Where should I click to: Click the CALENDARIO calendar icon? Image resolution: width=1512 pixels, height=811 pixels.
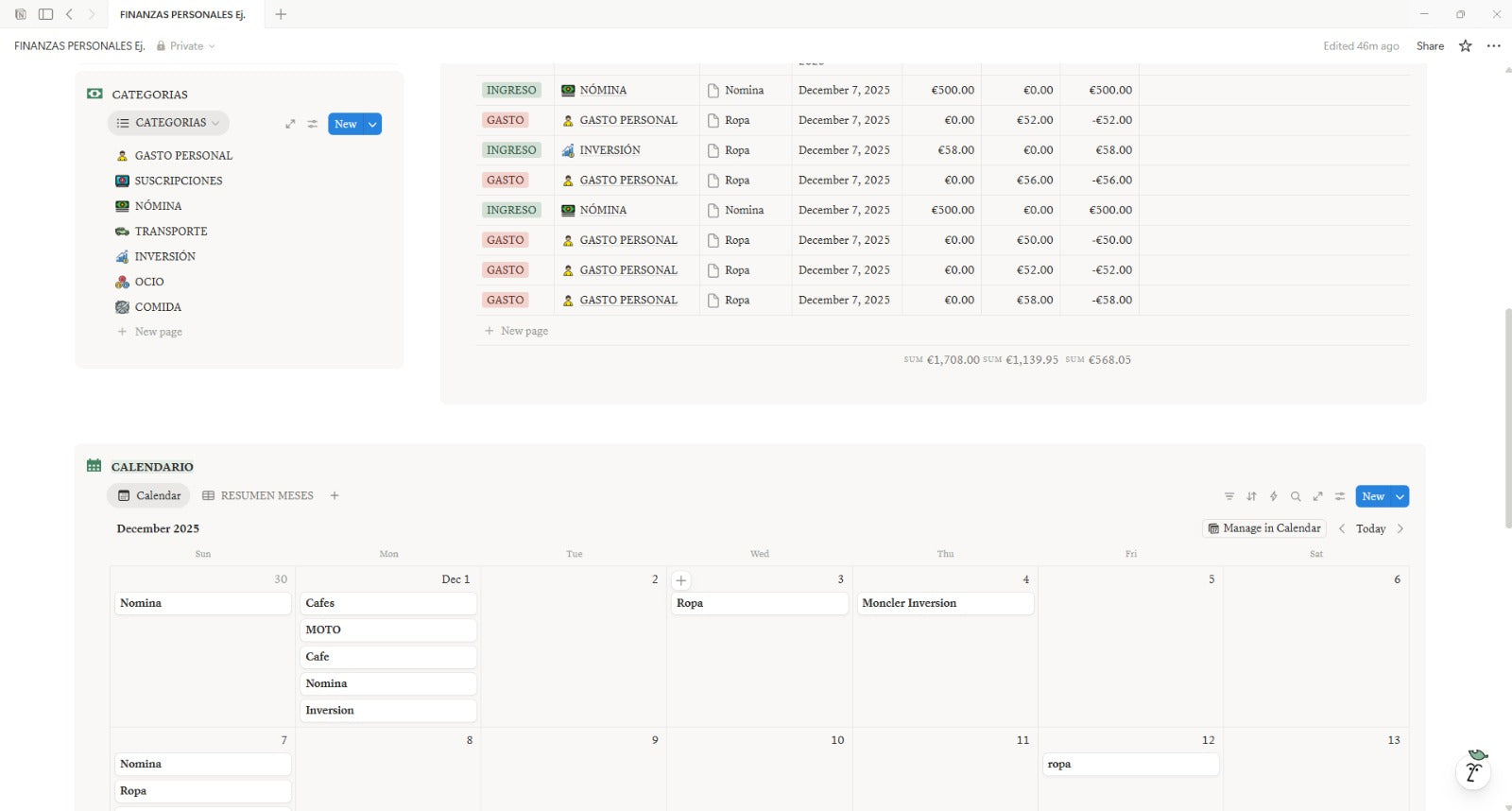[x=94, y=465]
